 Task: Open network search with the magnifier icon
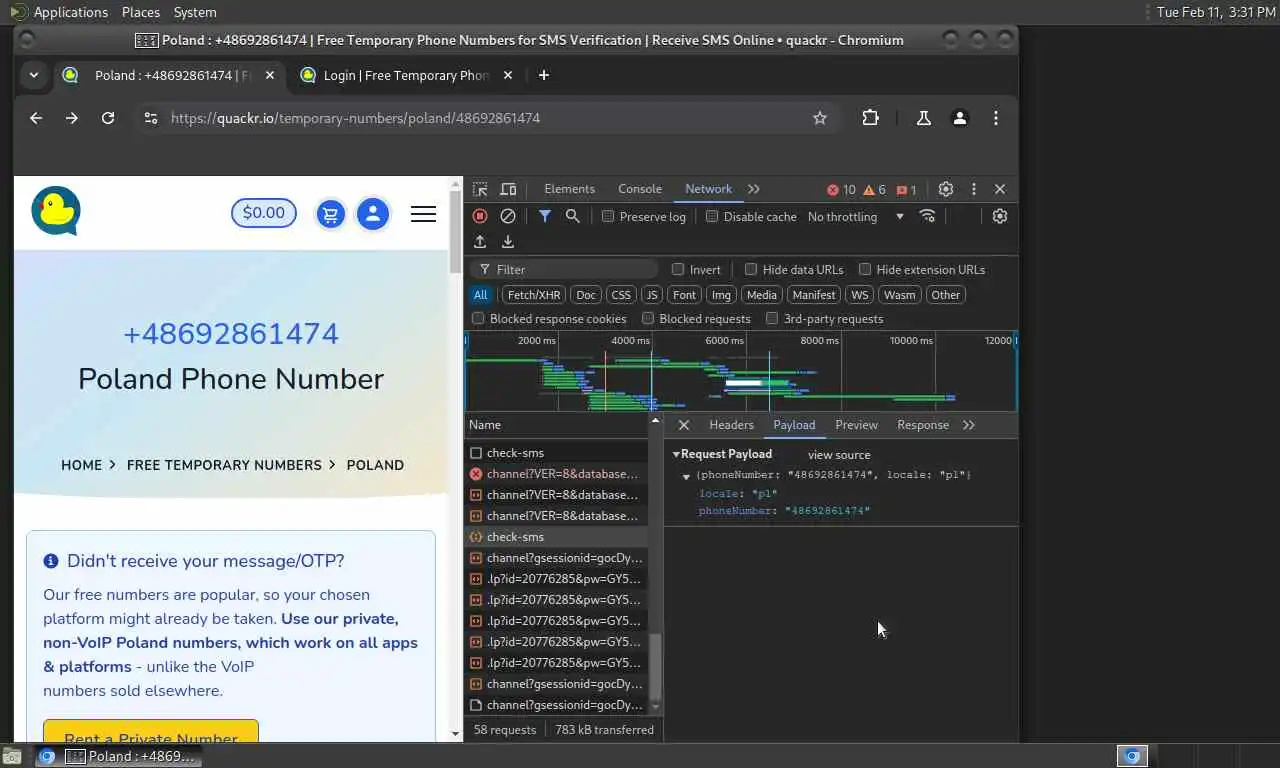coord(572,216)
